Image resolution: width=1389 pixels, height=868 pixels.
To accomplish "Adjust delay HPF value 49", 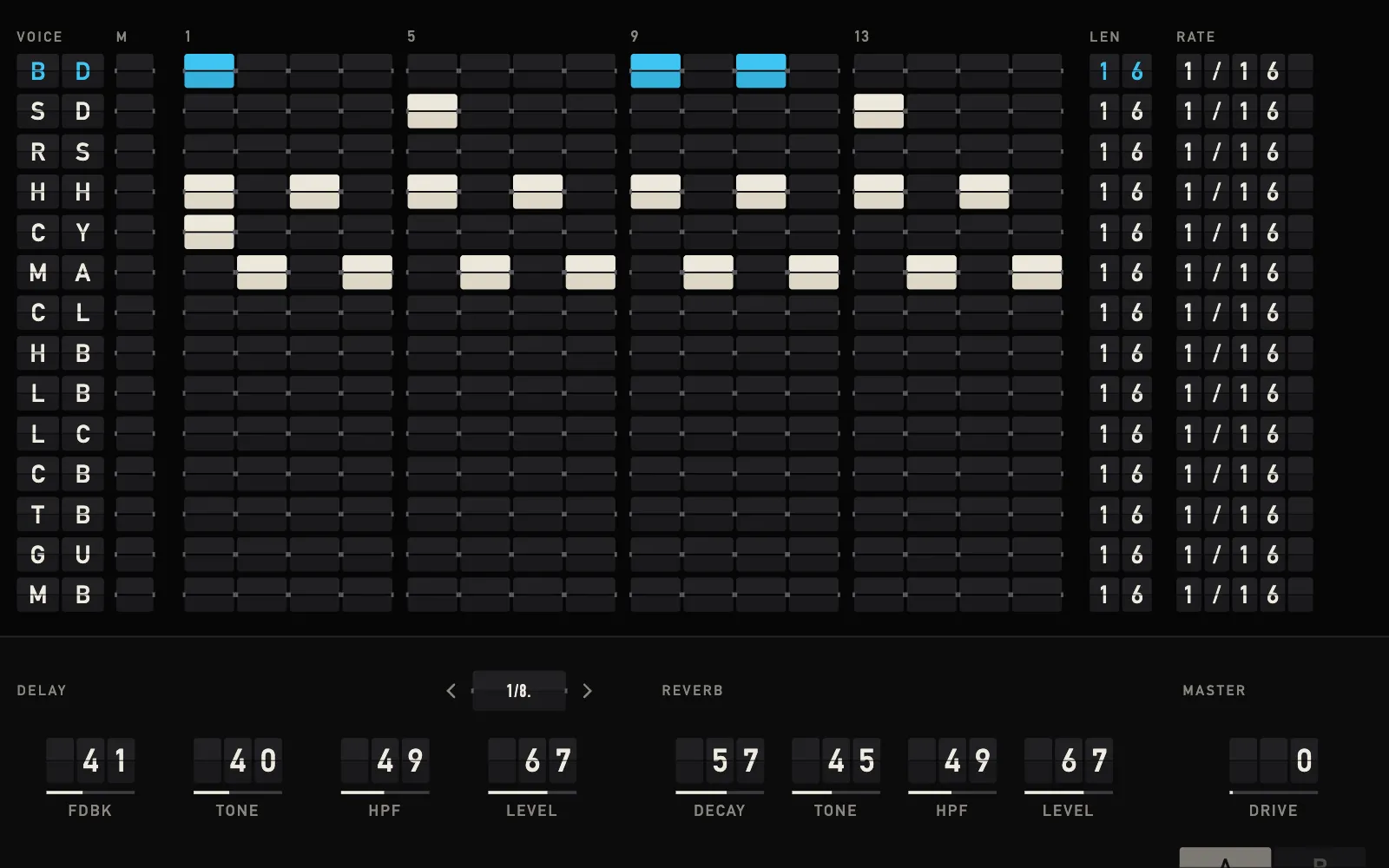I will 385,761.
